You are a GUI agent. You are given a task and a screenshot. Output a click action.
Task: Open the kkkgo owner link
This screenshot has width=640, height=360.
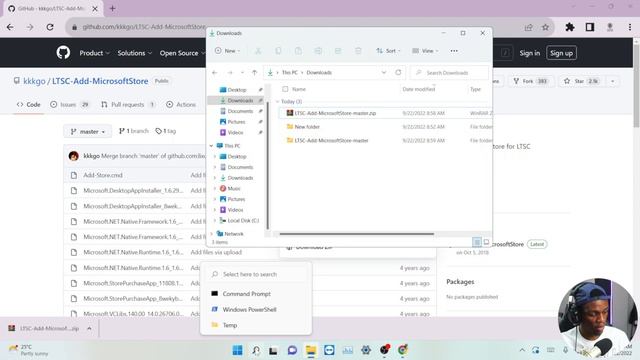point(34,81)
